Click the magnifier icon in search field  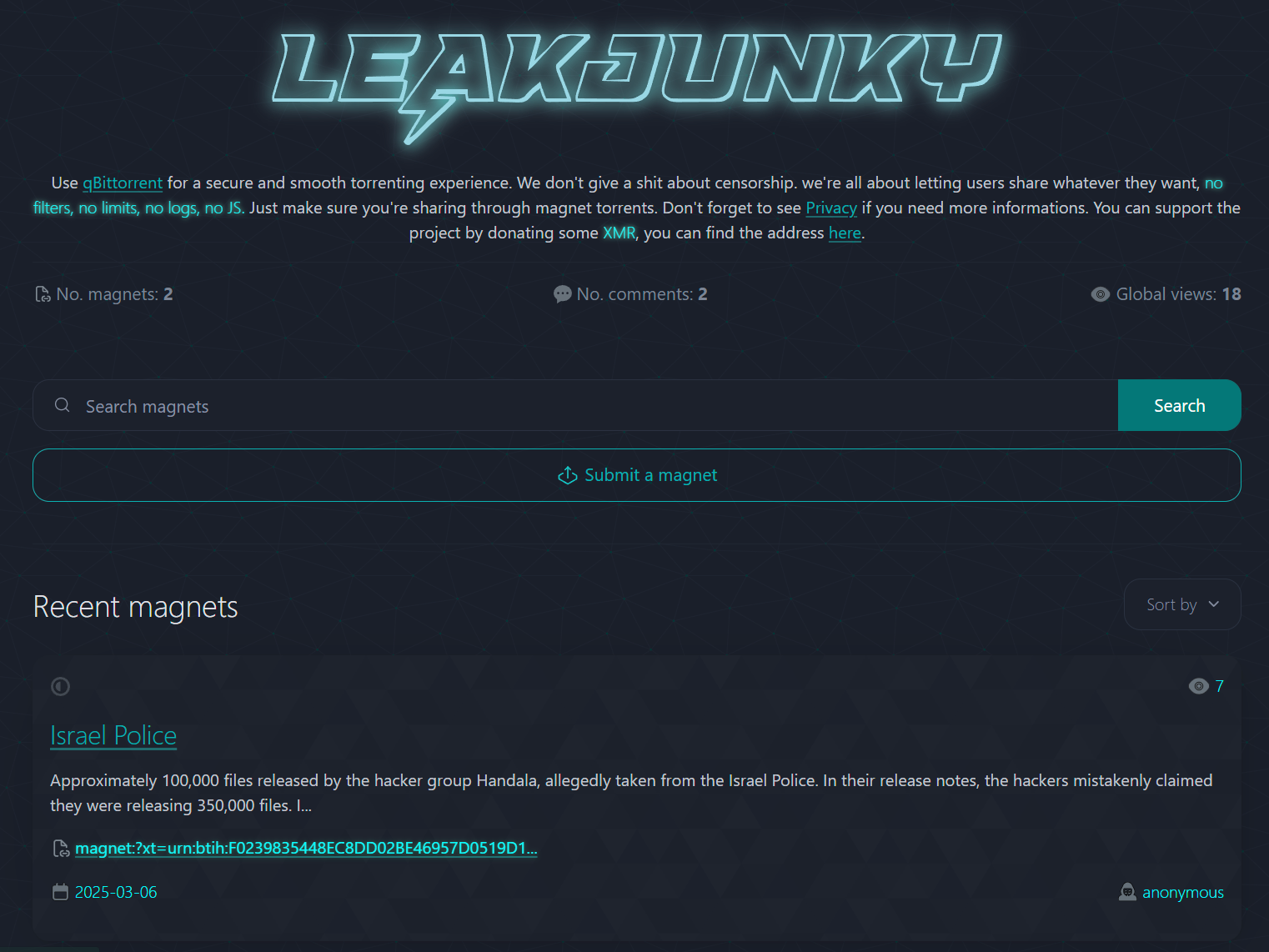[62, 405]
